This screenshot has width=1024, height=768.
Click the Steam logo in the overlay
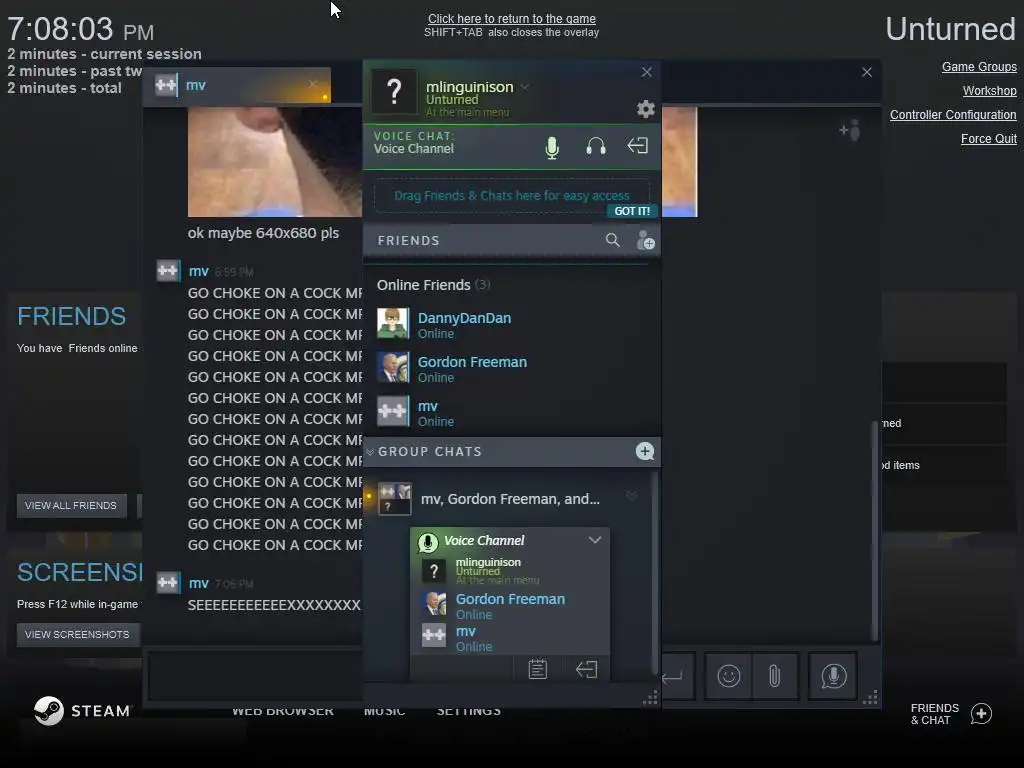[82, 711]
